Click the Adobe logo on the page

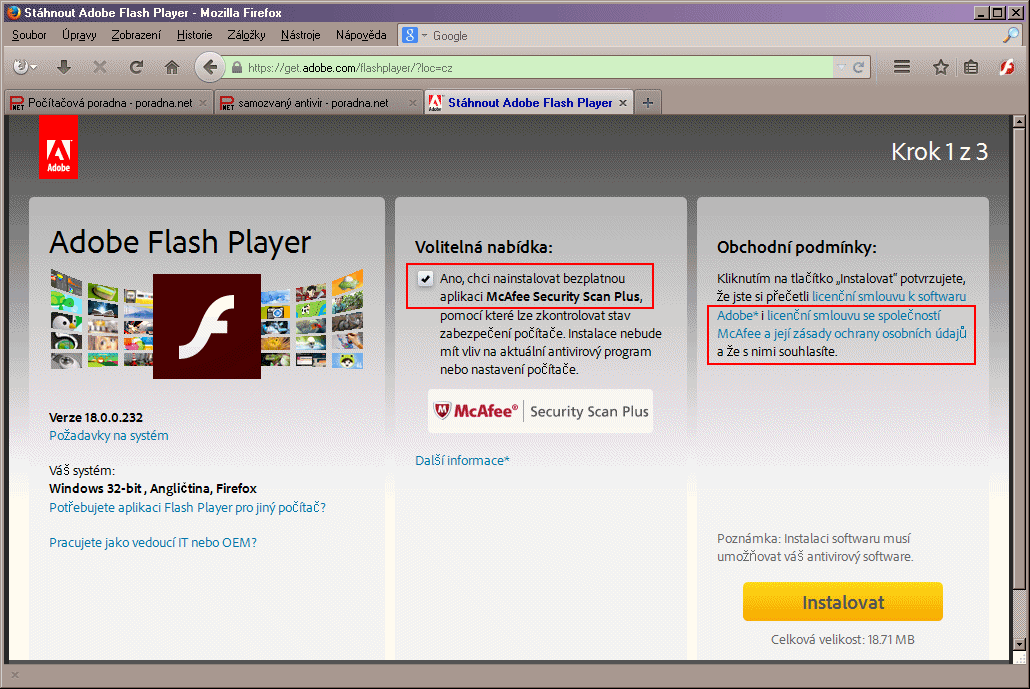[58, 147]
